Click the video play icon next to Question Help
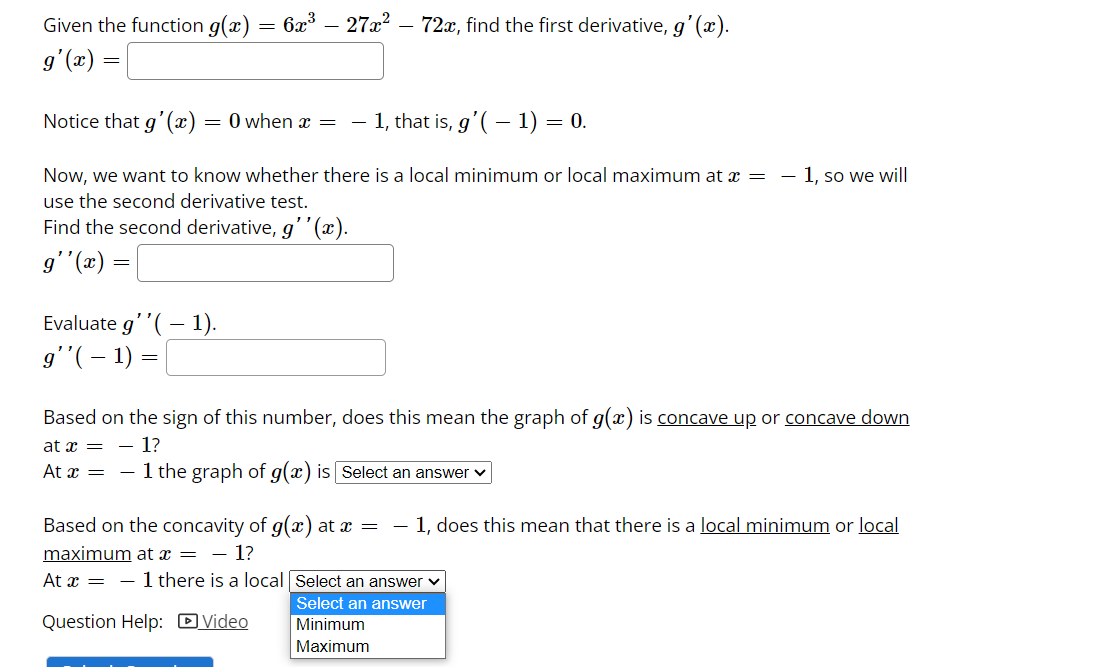Viewport: 1110px width, 667px height. tap(186, 621)
